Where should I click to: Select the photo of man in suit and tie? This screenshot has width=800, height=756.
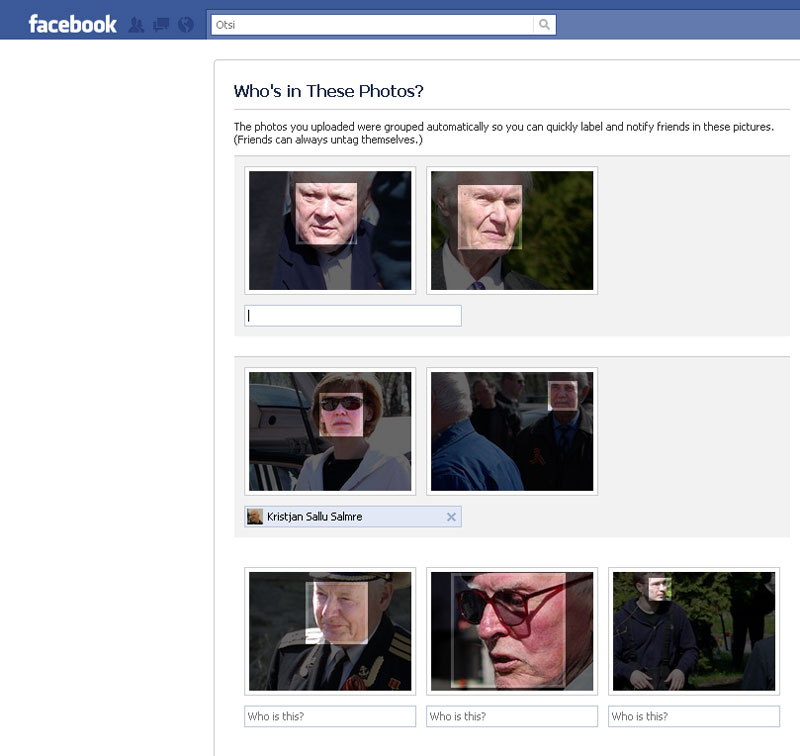click(512, 230)
